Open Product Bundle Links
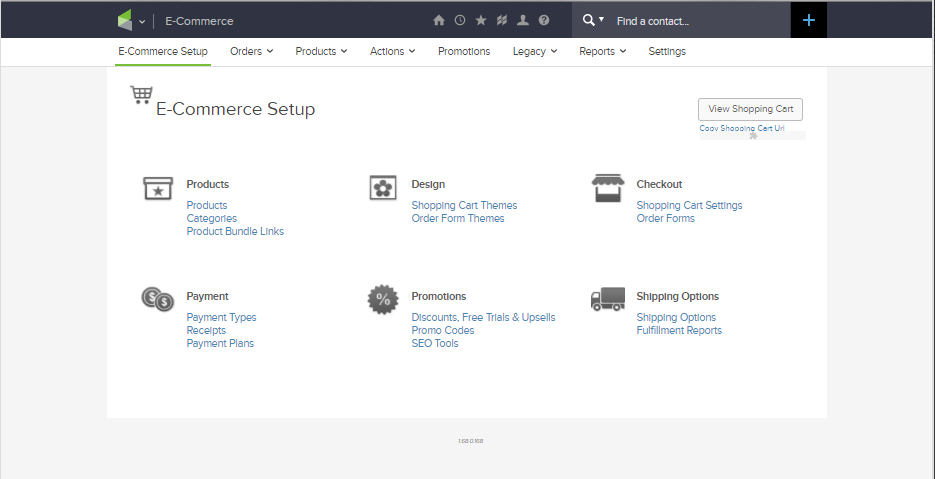 click(x=236, y=231)
